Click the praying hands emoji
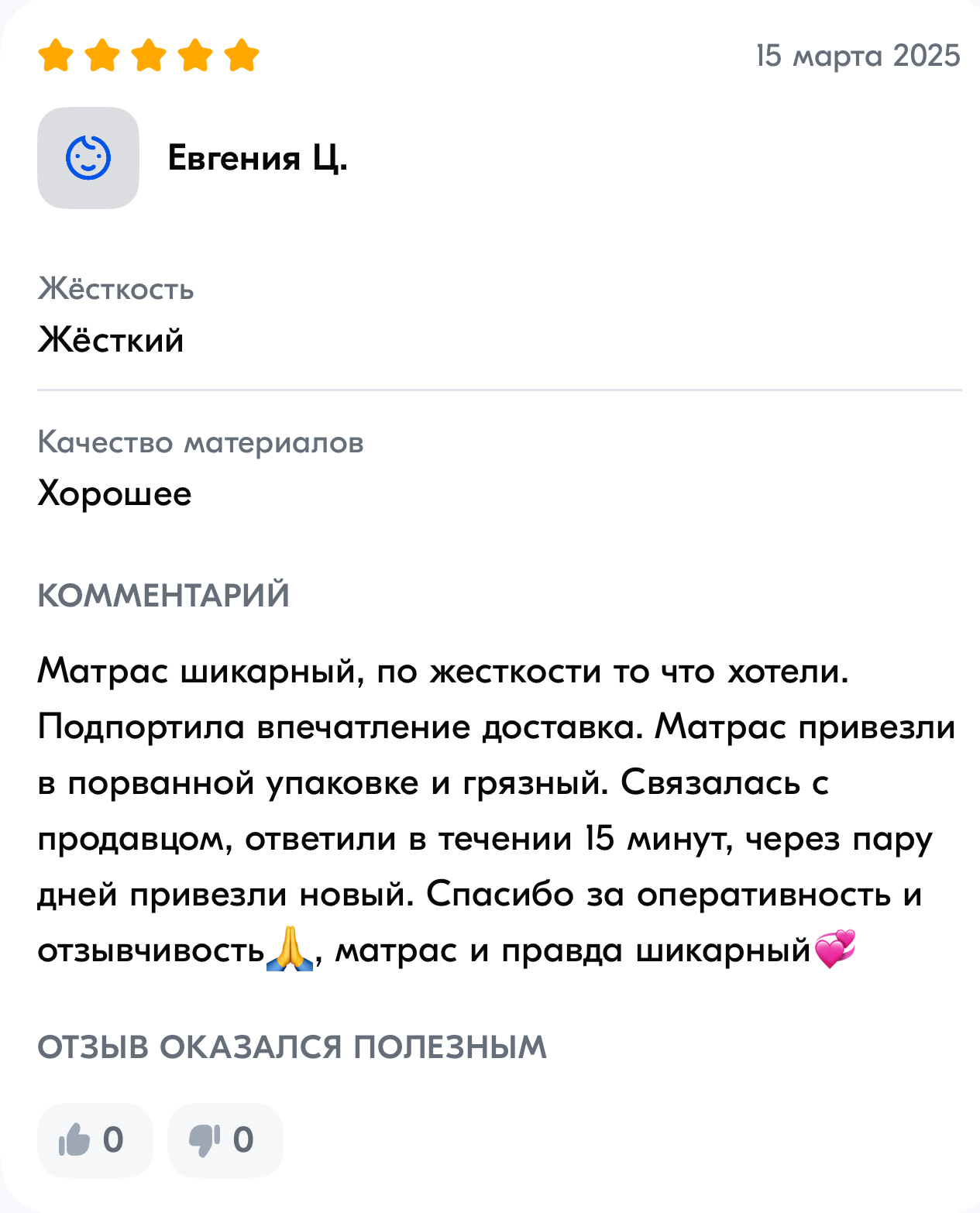Viewport: 980px width, 1213px height. click(290, 950)
